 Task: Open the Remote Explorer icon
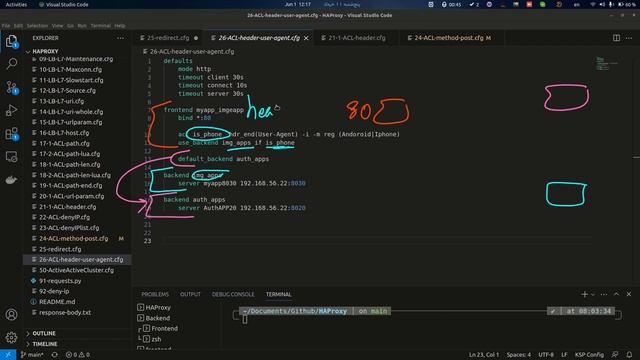tap(11, 157)
